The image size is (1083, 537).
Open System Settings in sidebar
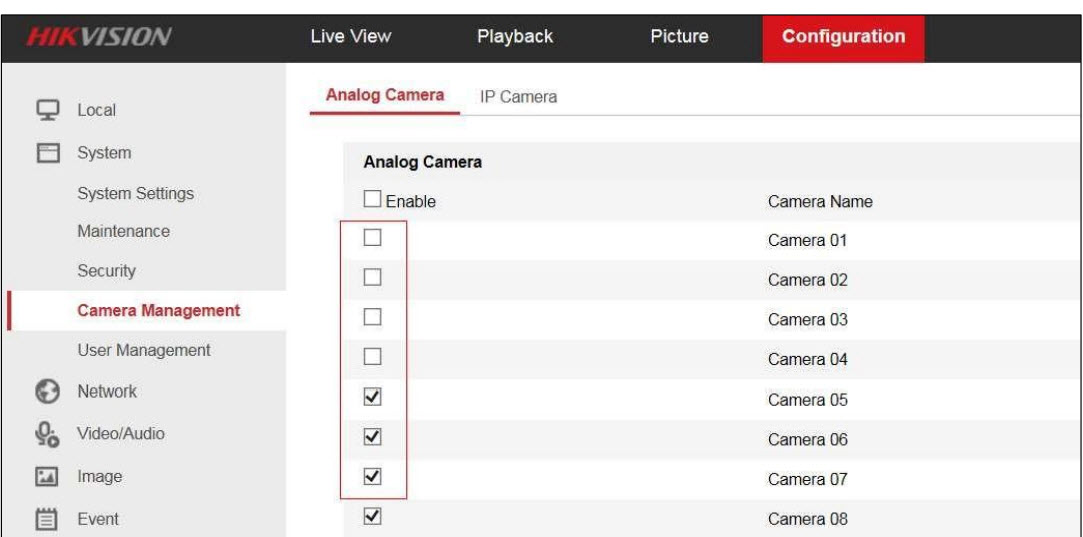pos(136,193)
